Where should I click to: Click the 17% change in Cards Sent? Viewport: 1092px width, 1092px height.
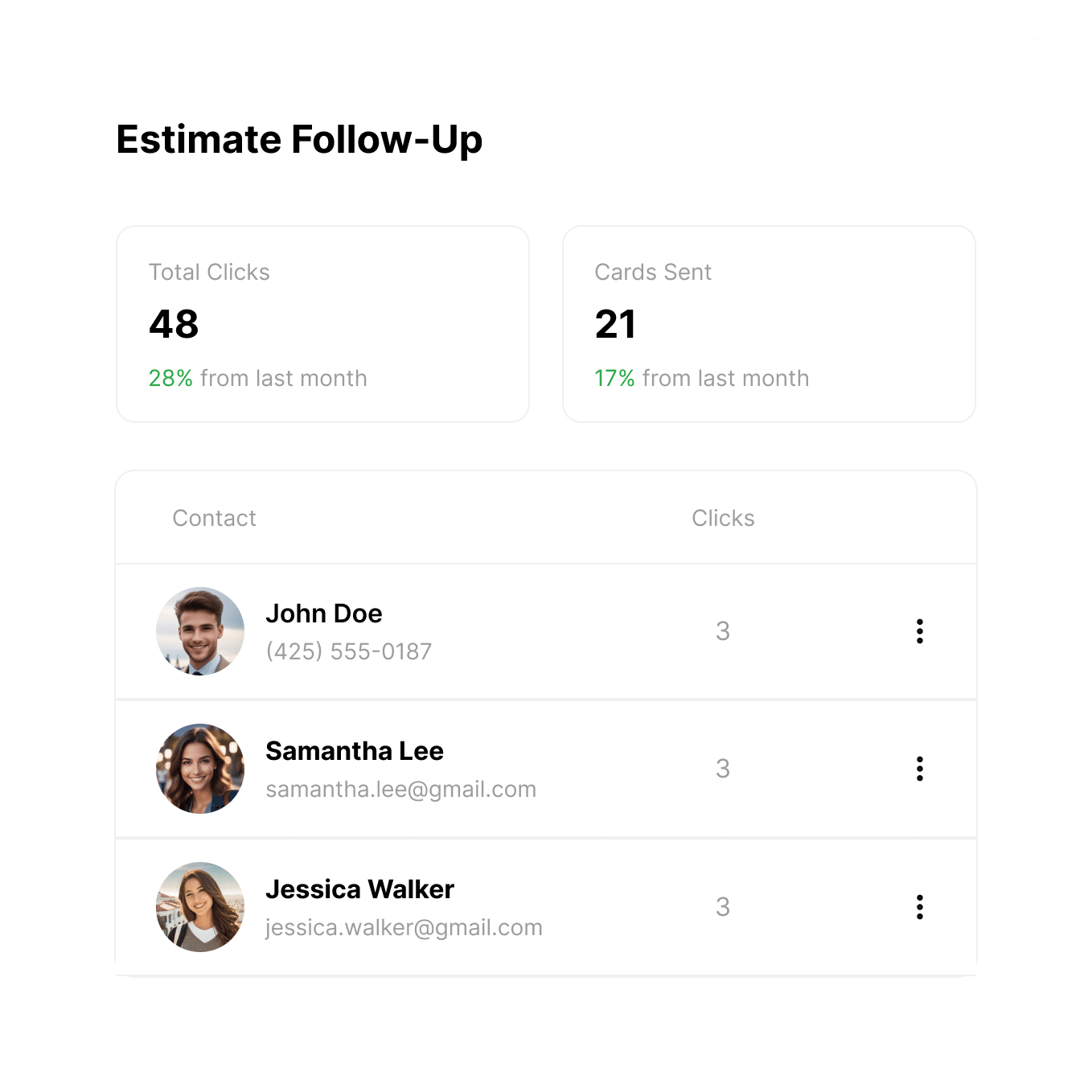tap(615, 378)
